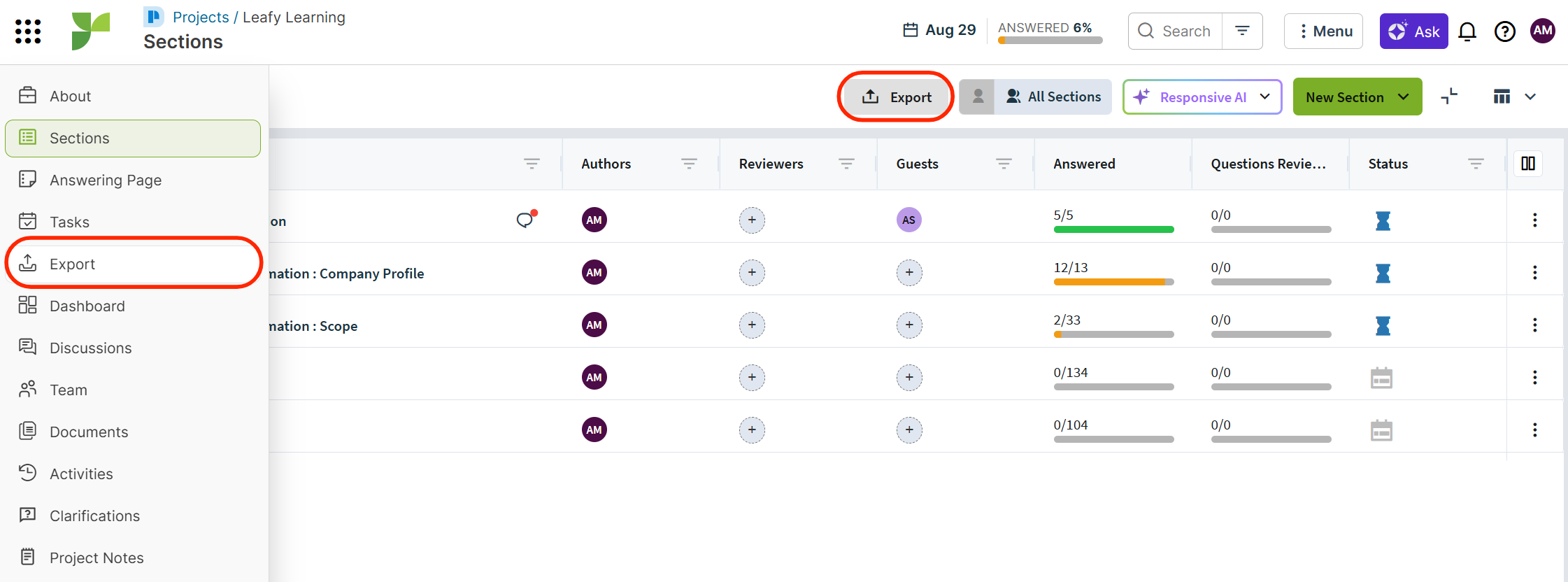Click the search filter icon
The width and height of the screenshot is (1568, 582).
click(x=1242, y=31)
